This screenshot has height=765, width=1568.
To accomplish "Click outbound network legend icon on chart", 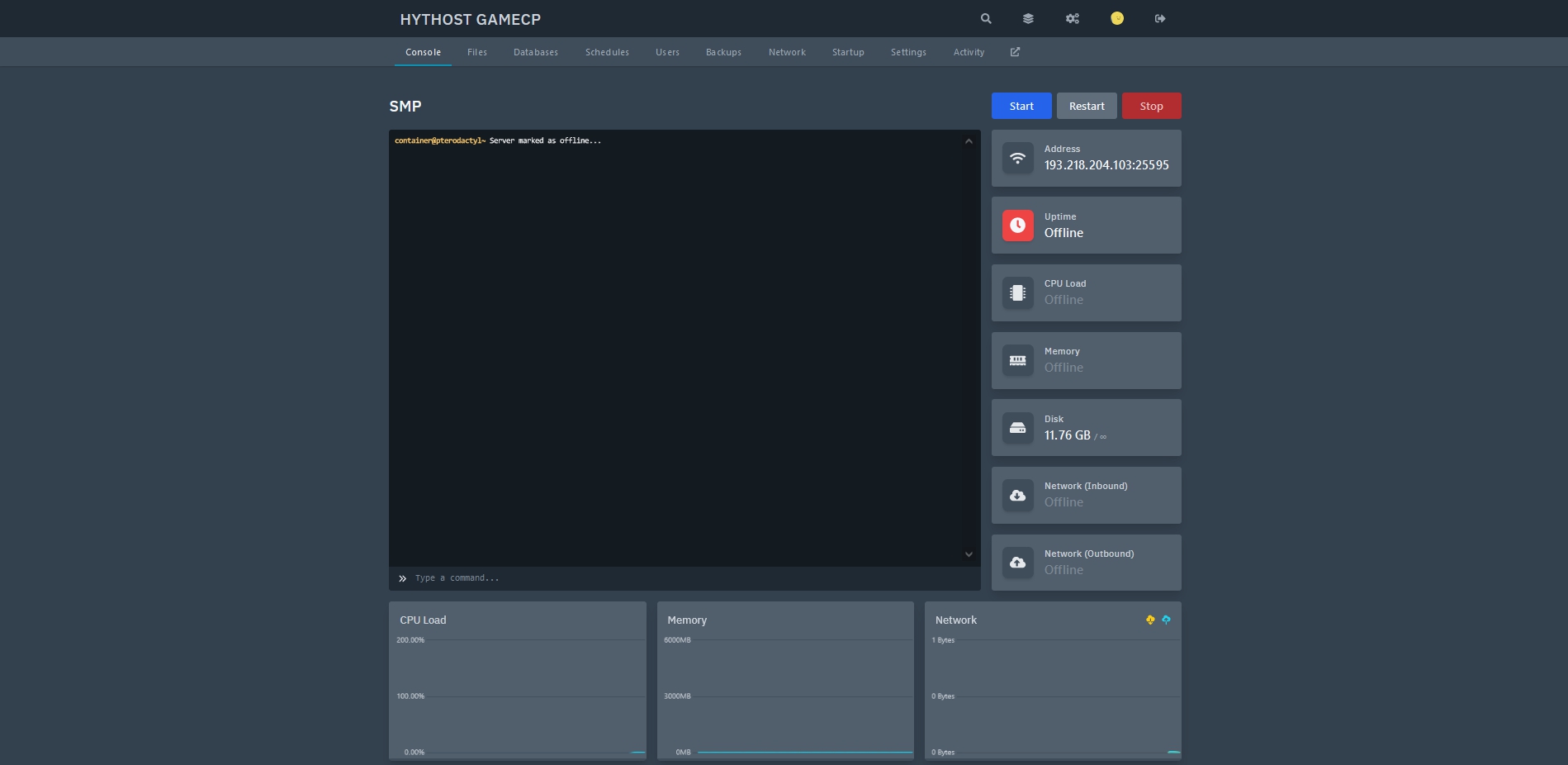I will click(1166, 620).
